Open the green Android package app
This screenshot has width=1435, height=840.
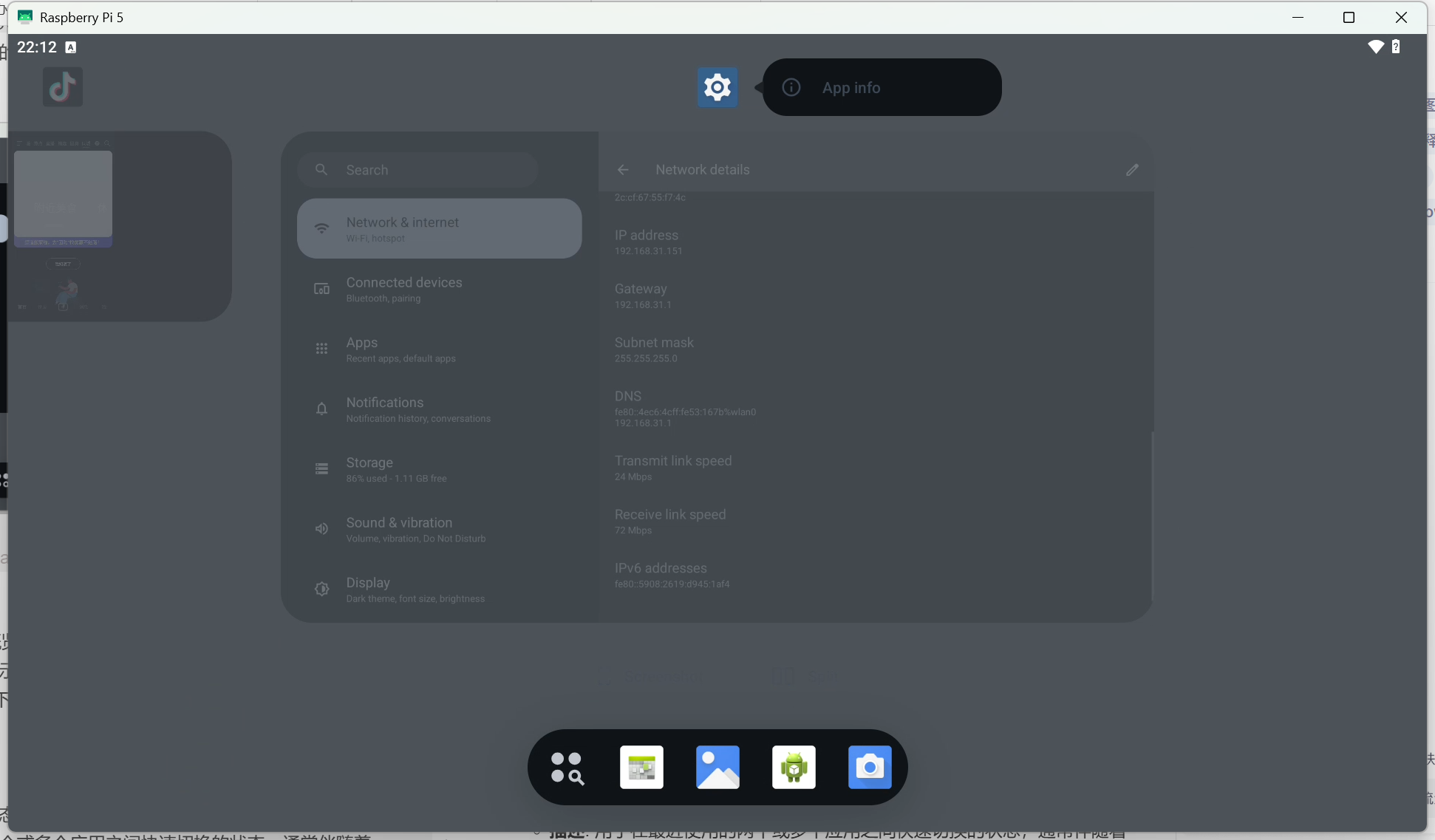(794, 768)
